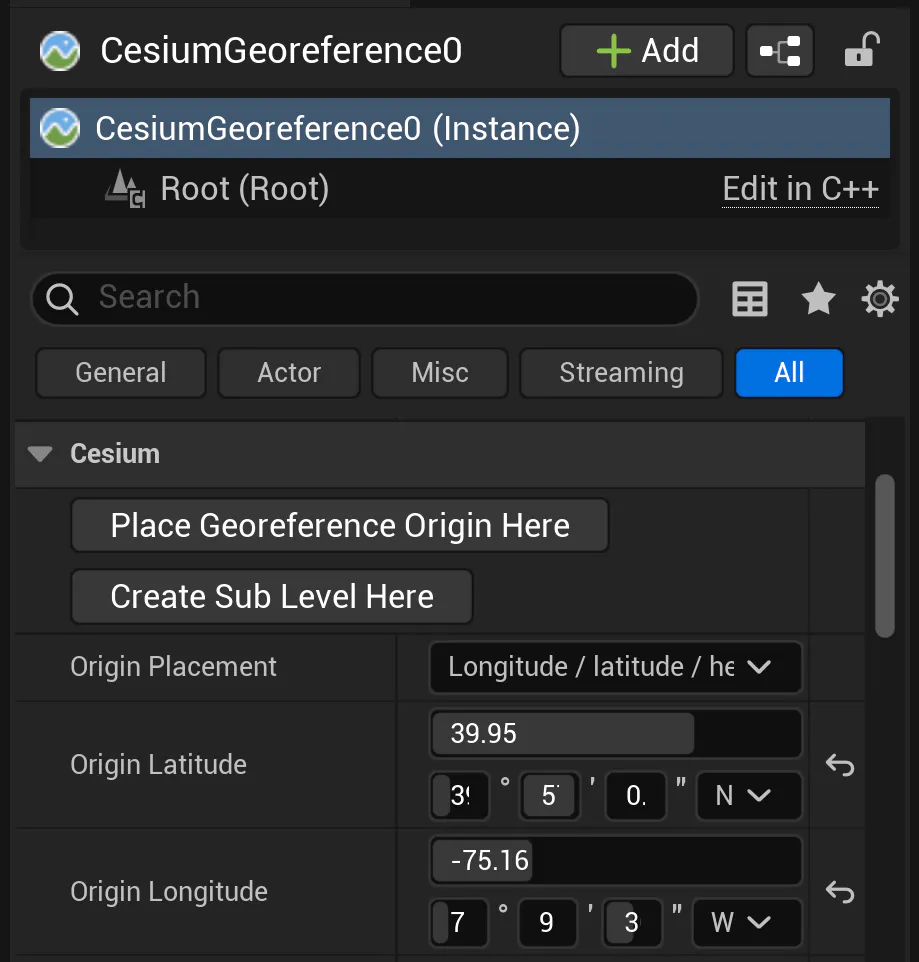Click the CesiumGeoreference0 actor icon in the header

pos(60,51)
